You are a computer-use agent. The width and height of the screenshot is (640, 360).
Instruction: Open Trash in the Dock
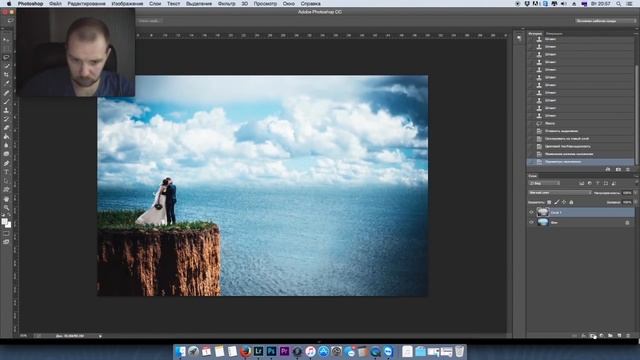(x=460, y=351)
